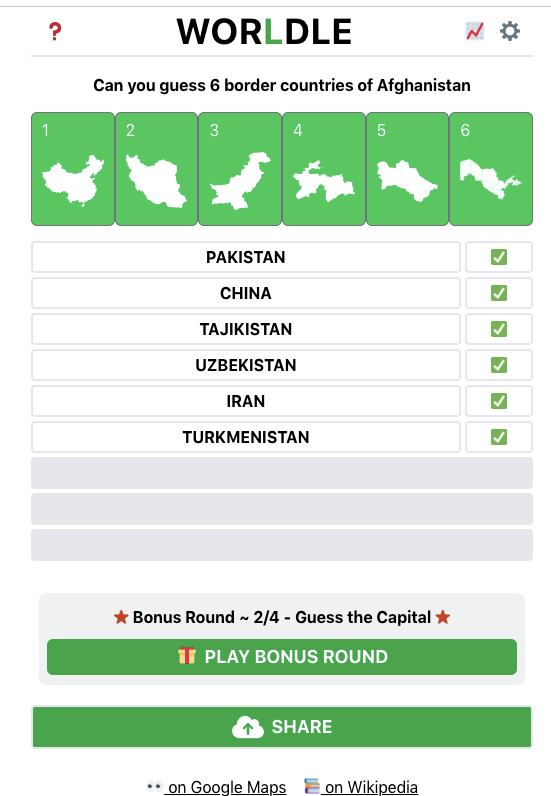
Task: Click the eyes icon beside Google Maps
Action: coord(154,786)
